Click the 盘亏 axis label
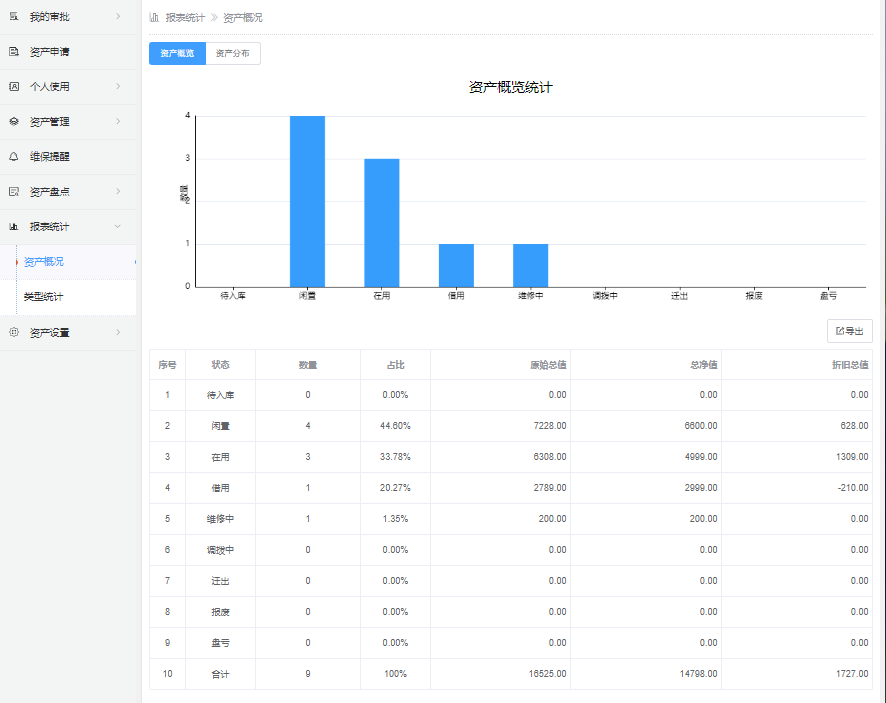Screen dimensions: 886x703 coord(828,296)
